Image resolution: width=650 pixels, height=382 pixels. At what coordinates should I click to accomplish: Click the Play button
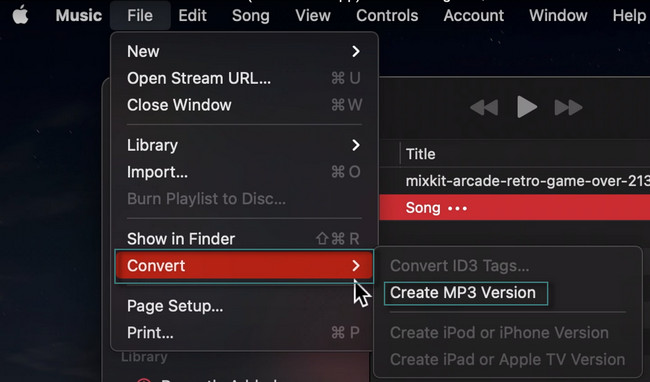coord(526,107)
